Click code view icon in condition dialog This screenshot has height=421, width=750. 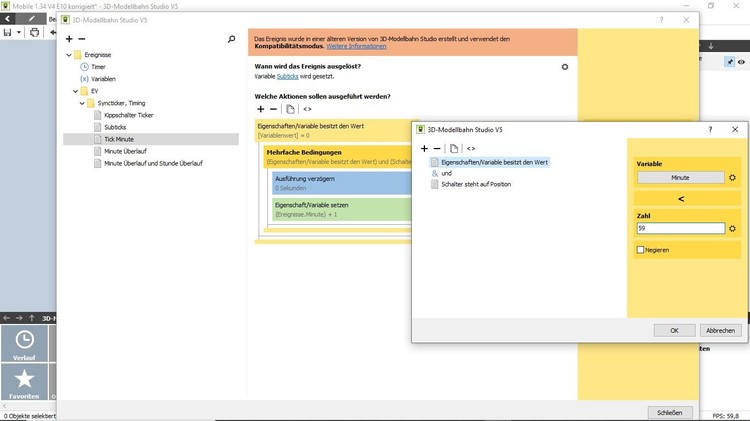click(x=471, y=148)
